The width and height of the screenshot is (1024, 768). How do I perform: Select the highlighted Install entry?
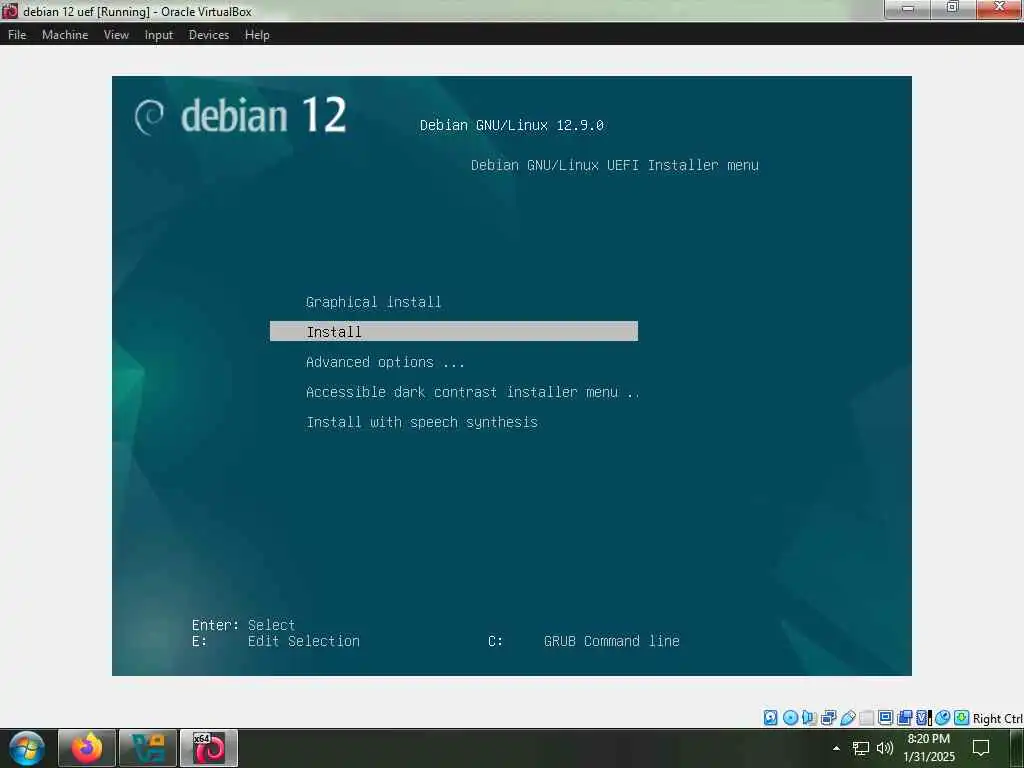coord(454,331)
